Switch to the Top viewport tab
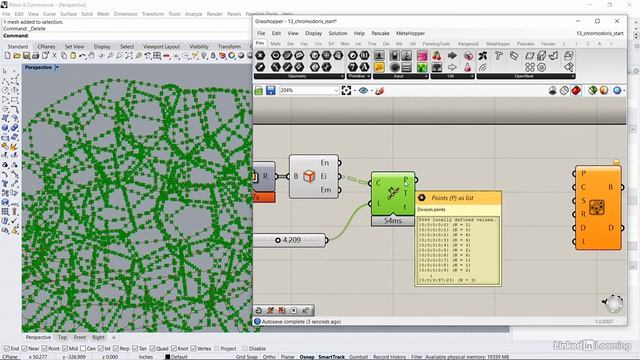 (x=62, y=338)
